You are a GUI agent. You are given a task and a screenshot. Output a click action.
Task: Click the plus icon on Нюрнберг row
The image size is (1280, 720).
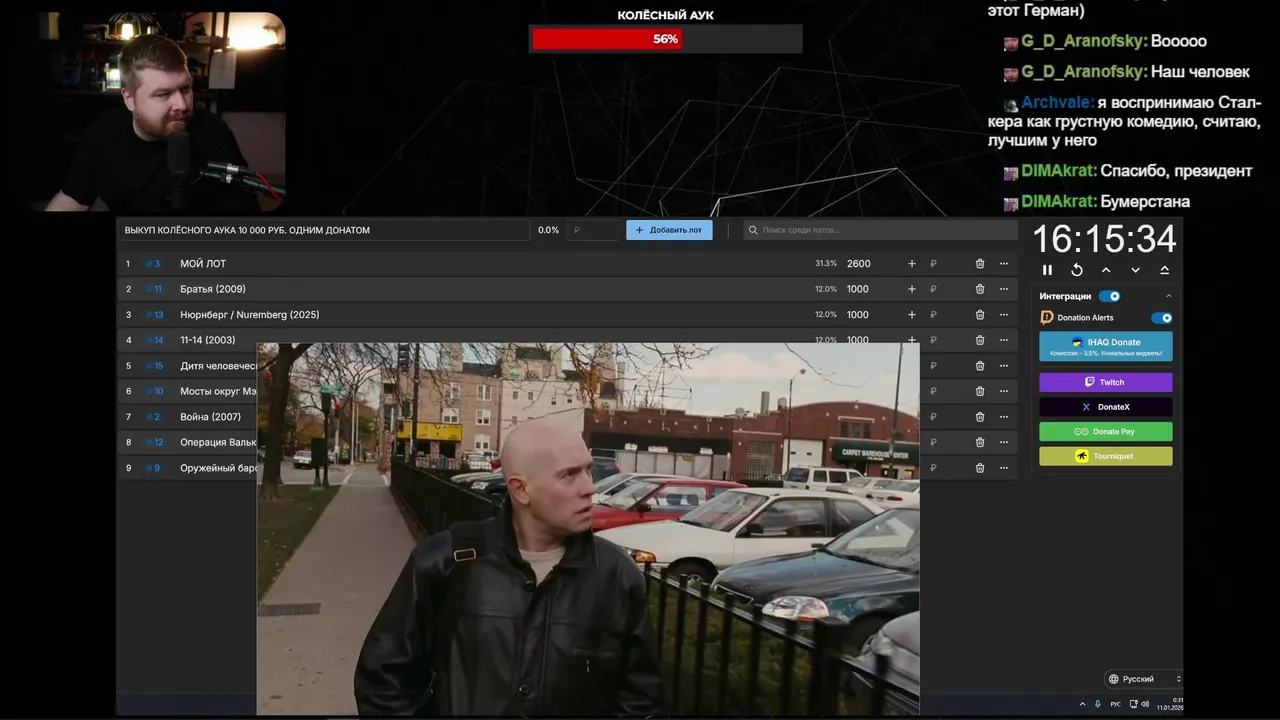[911, 315]
